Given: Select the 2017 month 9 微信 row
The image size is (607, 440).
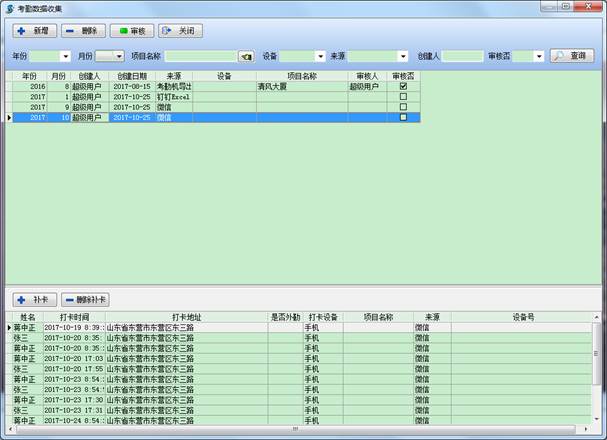Looking at the screenshot, I should (150, 107).
